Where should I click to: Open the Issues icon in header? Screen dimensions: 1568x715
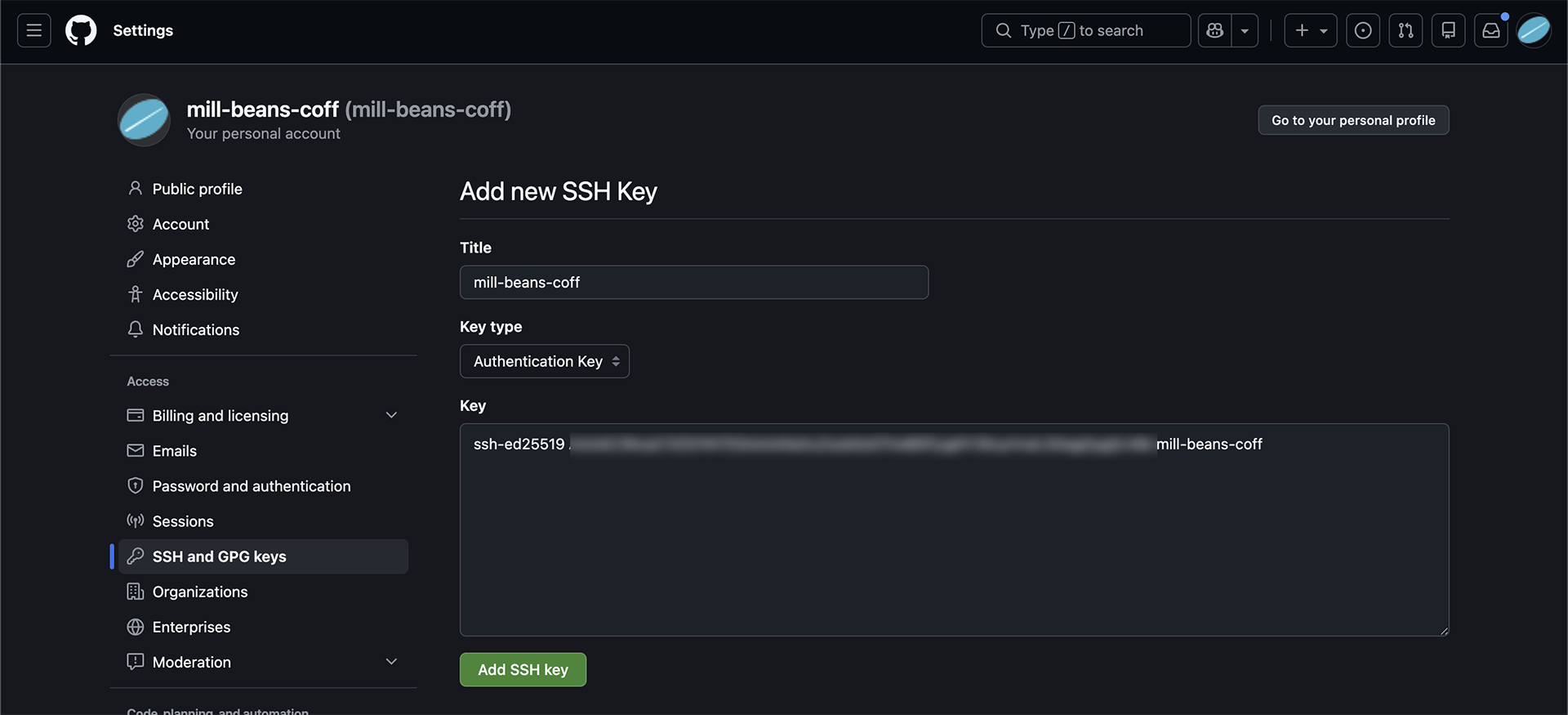[x=1362, y=30]
